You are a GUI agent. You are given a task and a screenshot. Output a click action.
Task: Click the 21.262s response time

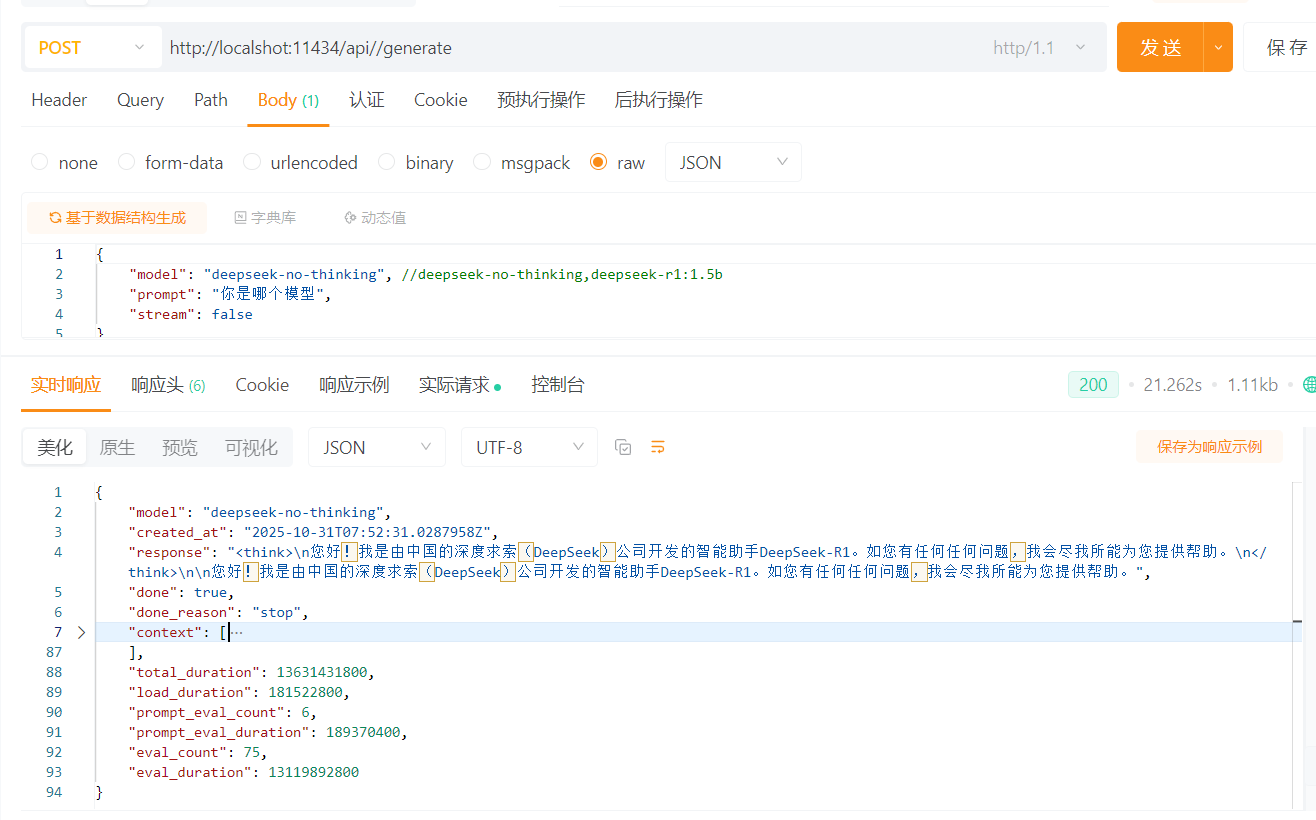(1172, 385)
